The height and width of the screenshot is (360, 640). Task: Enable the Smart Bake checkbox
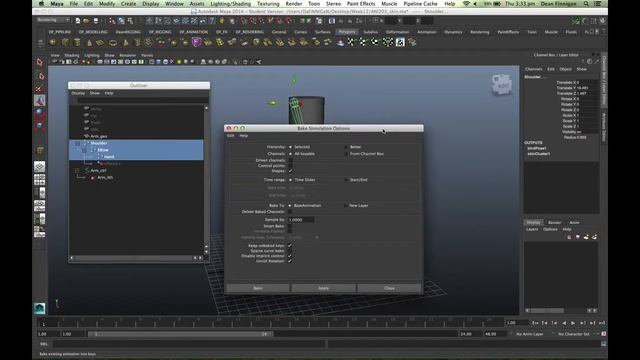(290, 226)
